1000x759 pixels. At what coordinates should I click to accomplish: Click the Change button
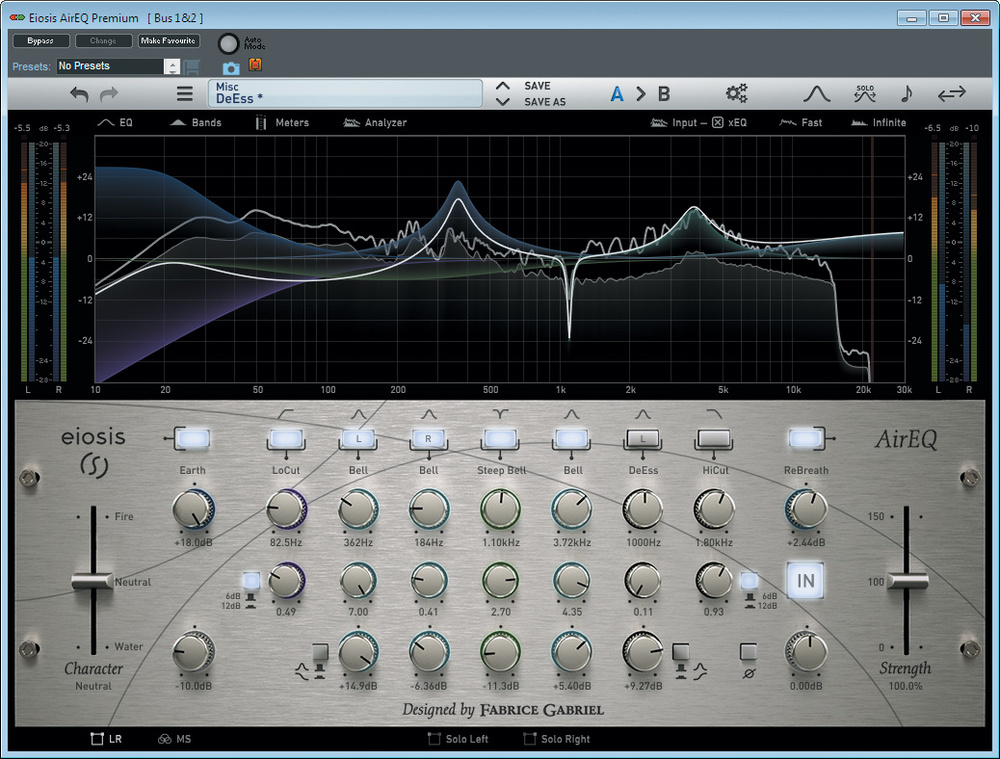click(103, 41)
